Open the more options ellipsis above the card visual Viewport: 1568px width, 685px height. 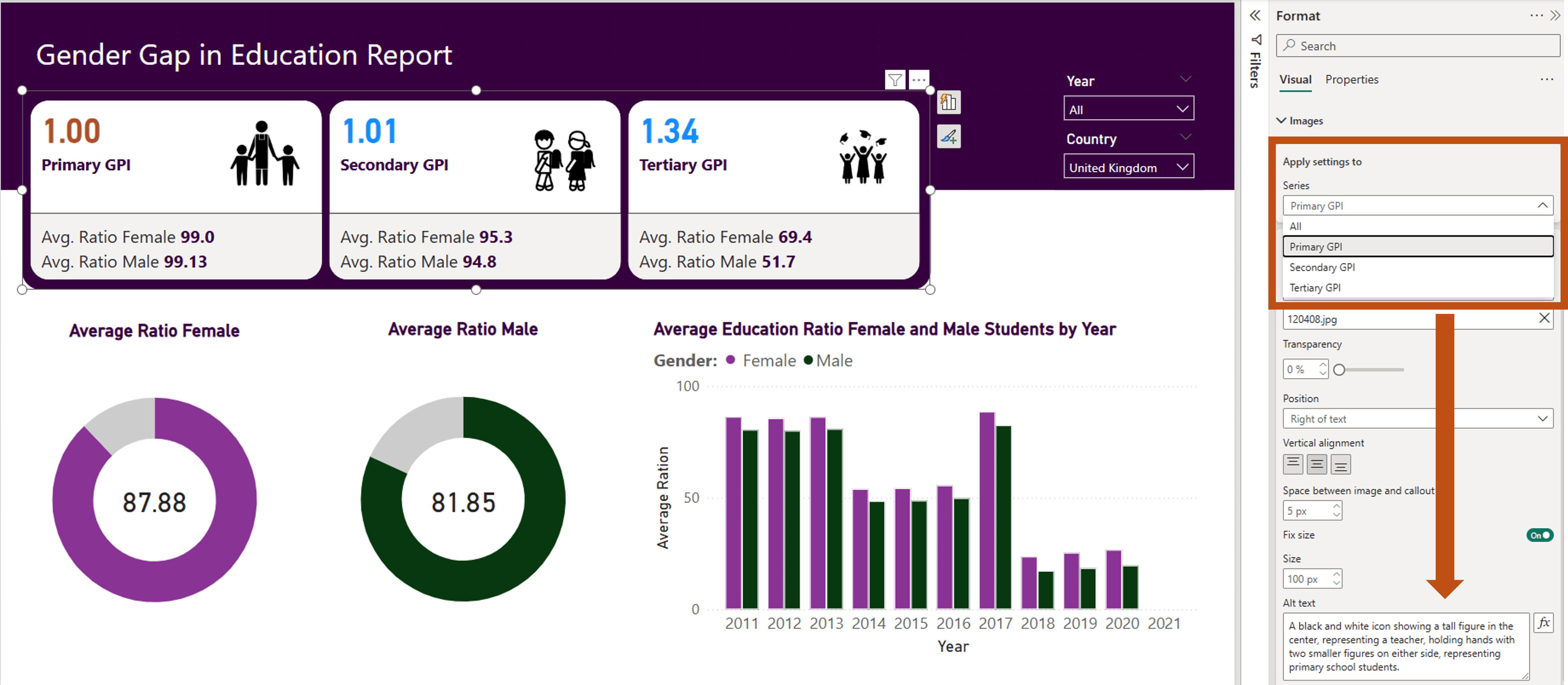[919, 80]
